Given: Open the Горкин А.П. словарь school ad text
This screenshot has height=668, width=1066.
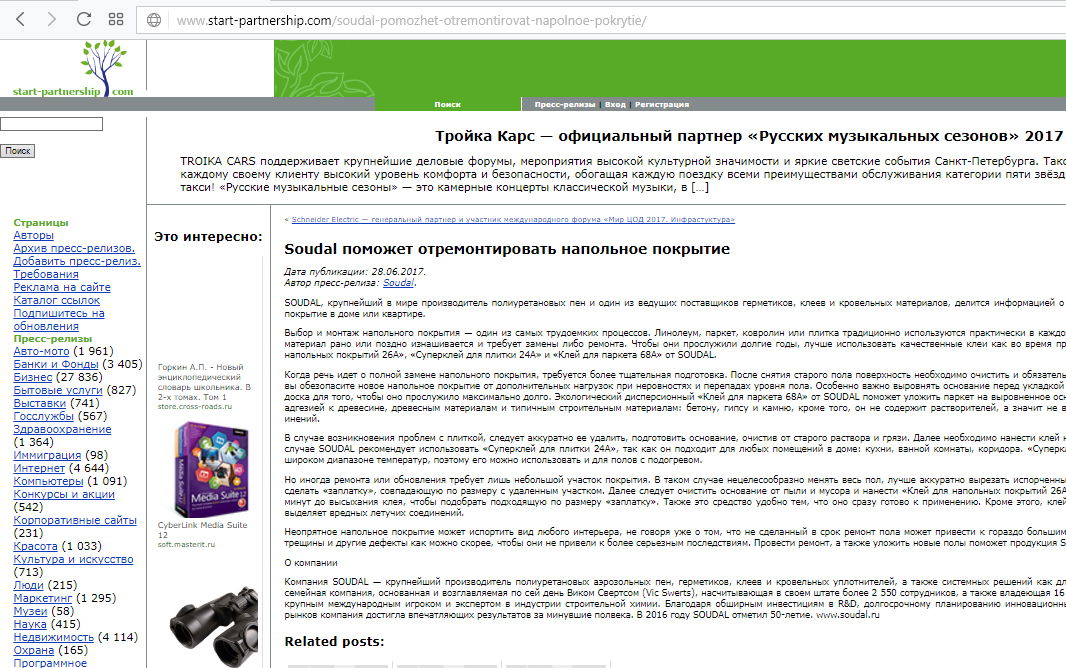Looking at the screenshot, I should click(205, 382).
